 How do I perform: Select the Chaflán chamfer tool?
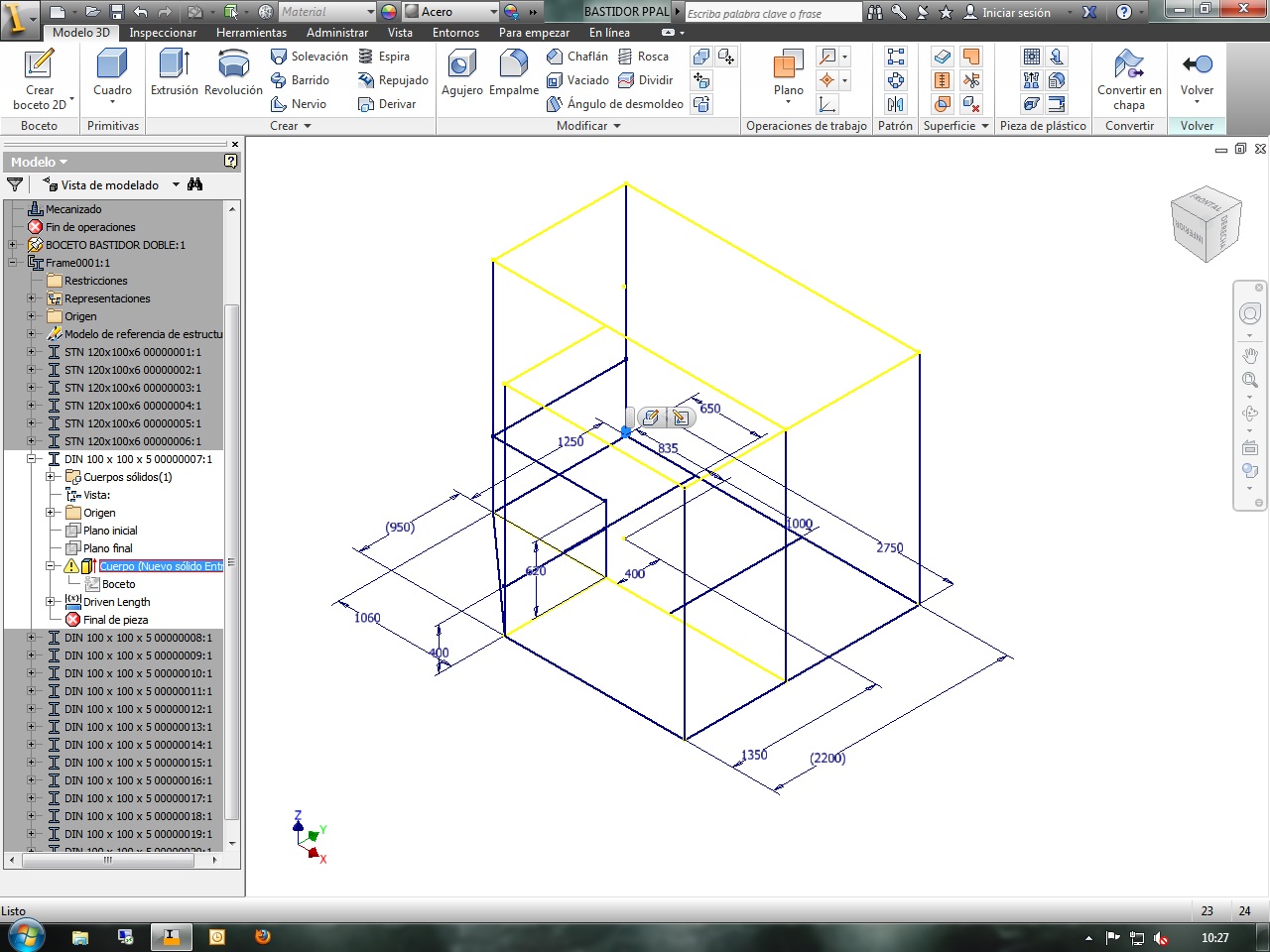pos(577,57)
